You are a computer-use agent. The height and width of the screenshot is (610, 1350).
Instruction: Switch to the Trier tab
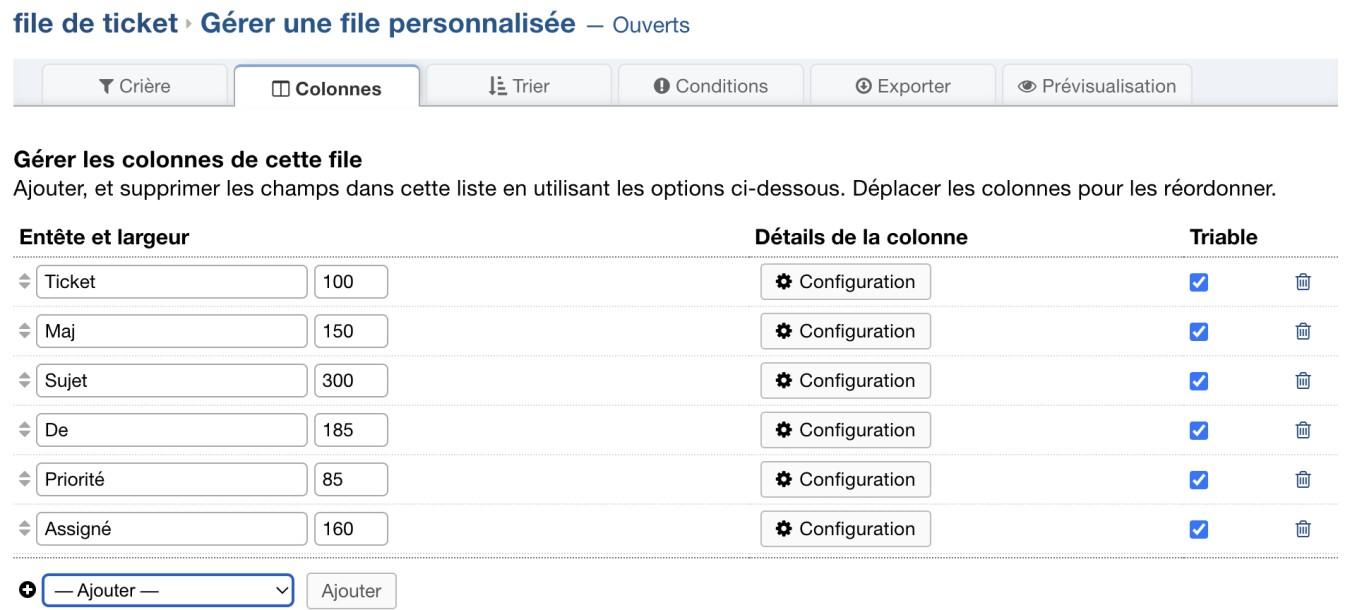pos(519,86)
